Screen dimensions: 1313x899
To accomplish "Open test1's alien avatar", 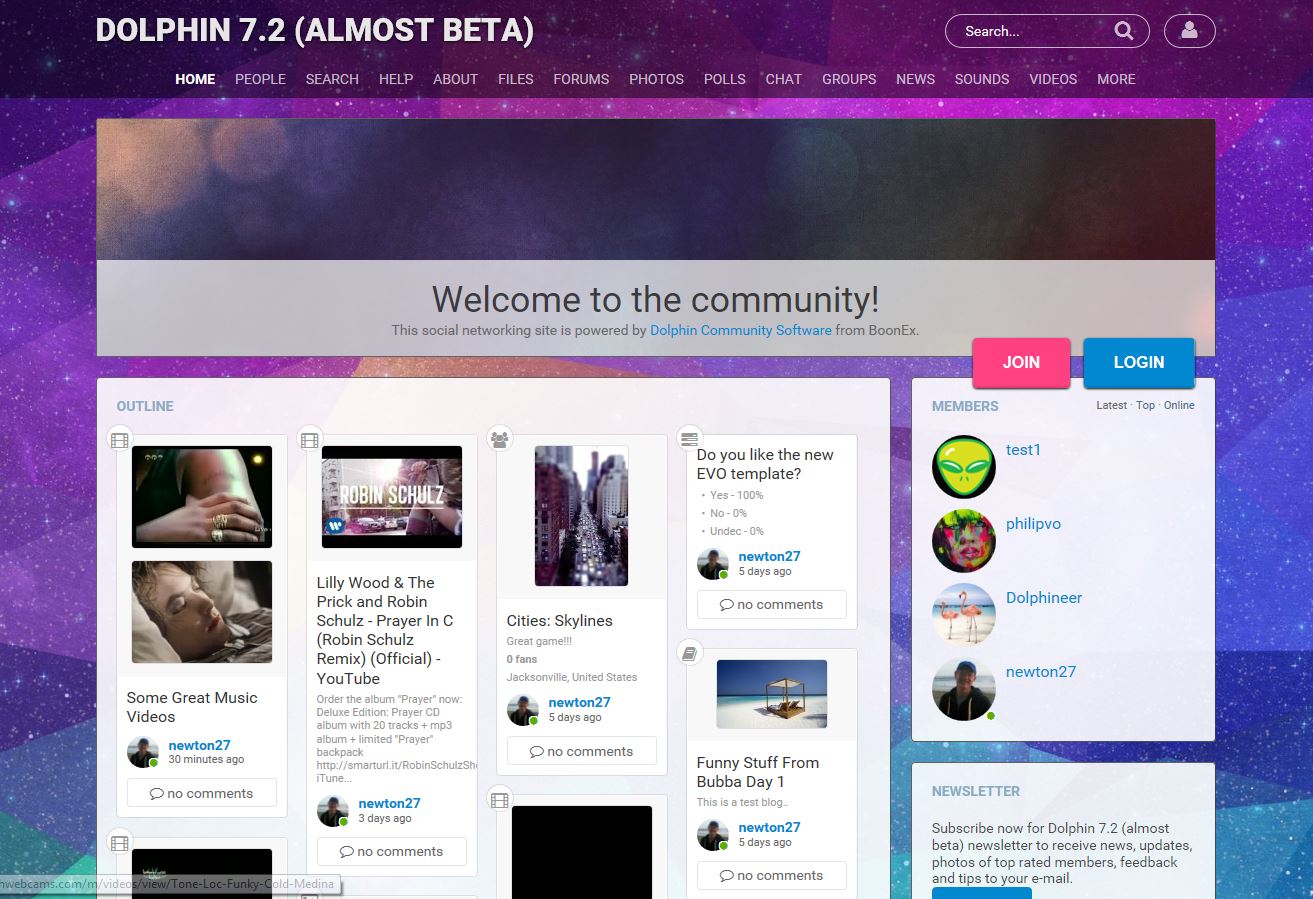I will 963,467.
